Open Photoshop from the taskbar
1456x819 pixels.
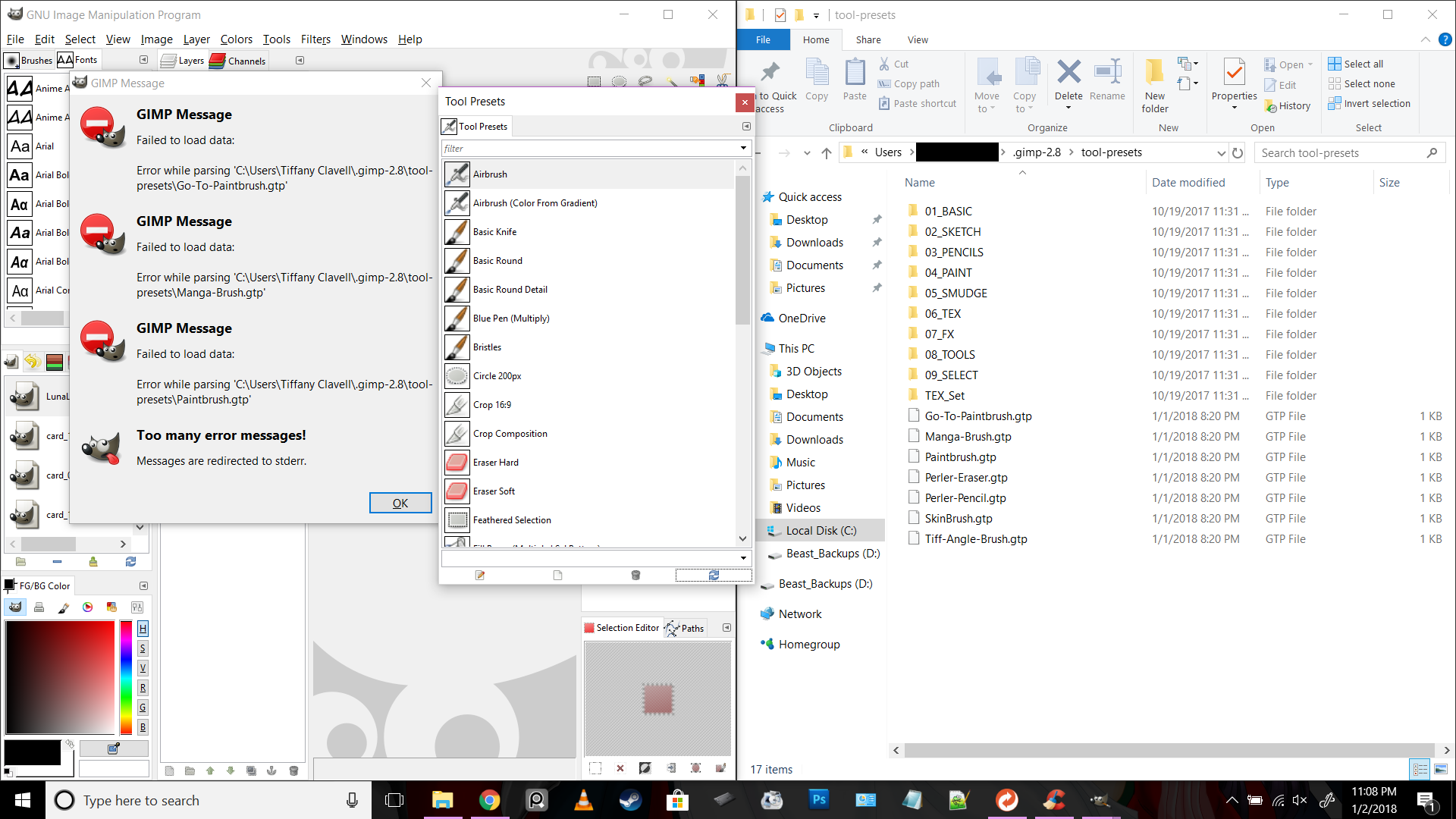(x=819, y=800)
